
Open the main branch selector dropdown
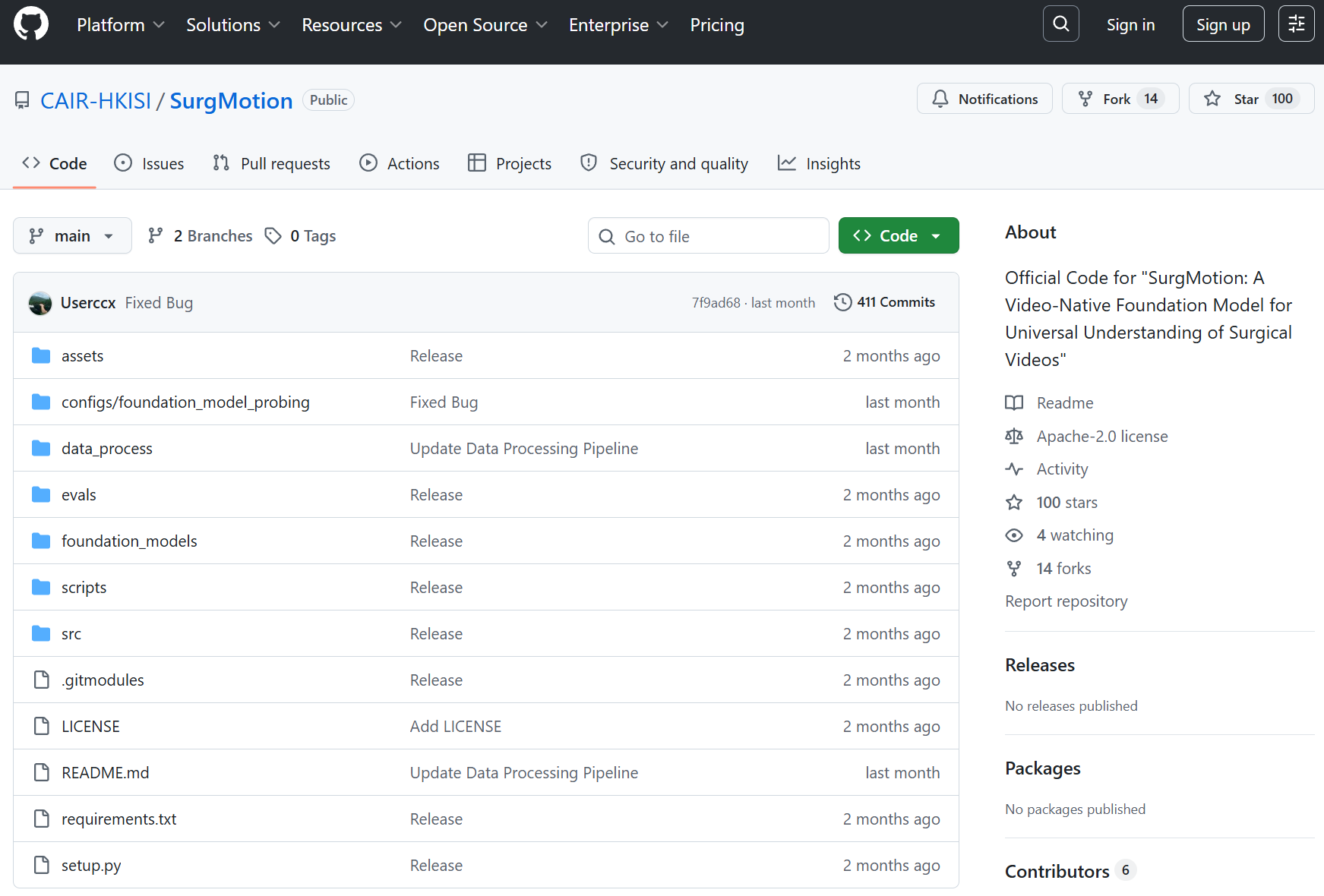pos(72,236)
